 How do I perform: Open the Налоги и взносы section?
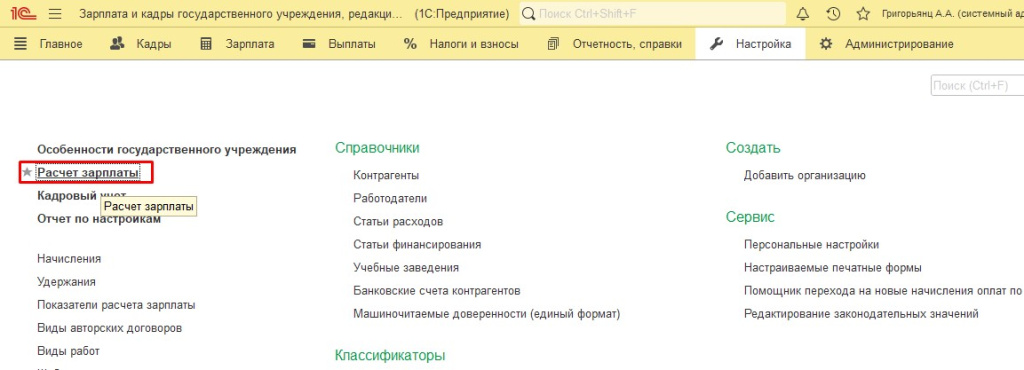click(x=473, y=44)
